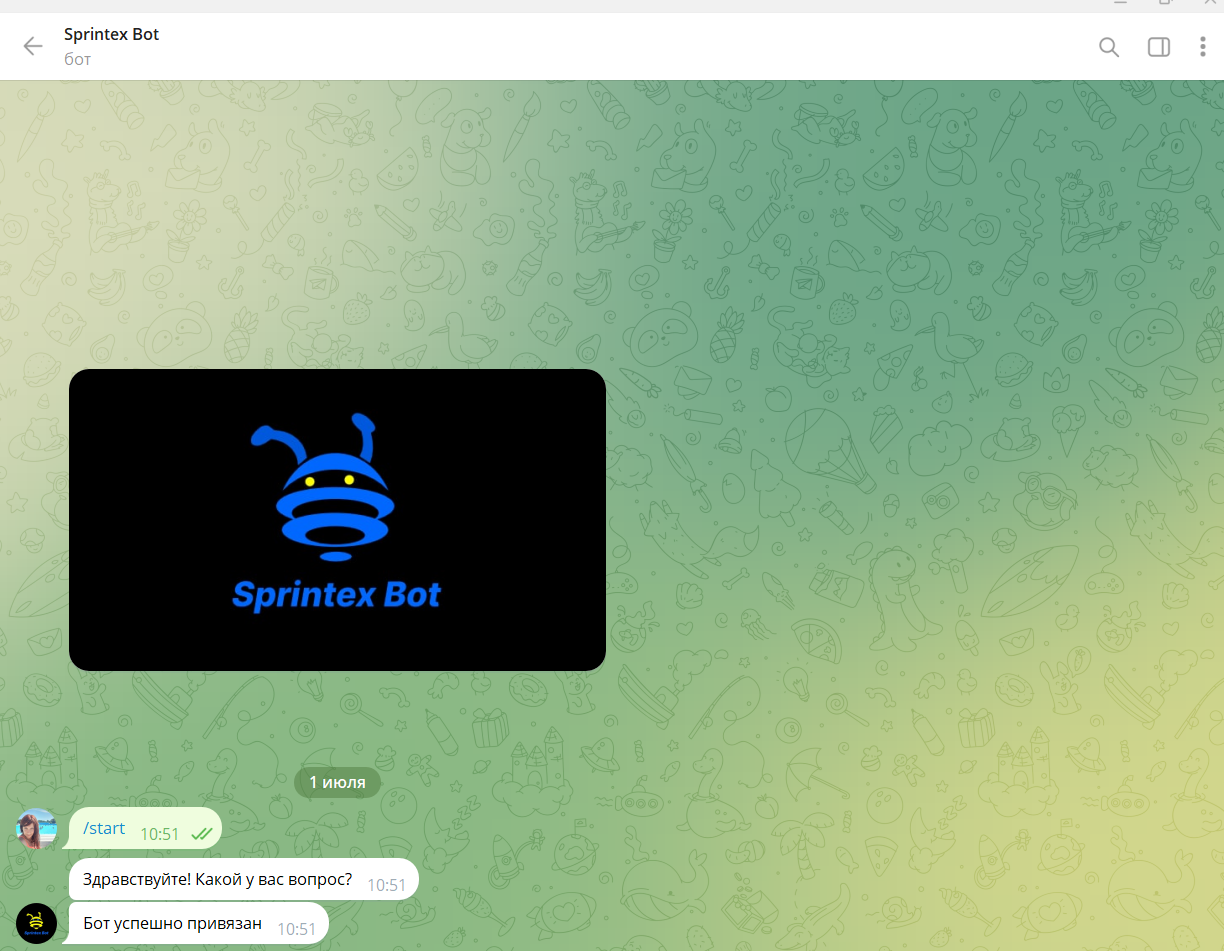Open the three-dot chat menu
This screenshot has width=1224, height=951.
[1203, 47]
